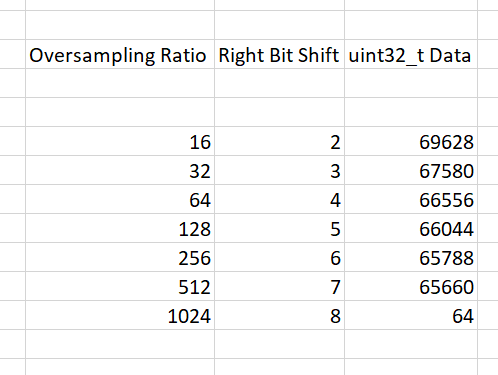Click the cell containing 69628
This screenshot has height=375, width=498.
coord(411,141)
